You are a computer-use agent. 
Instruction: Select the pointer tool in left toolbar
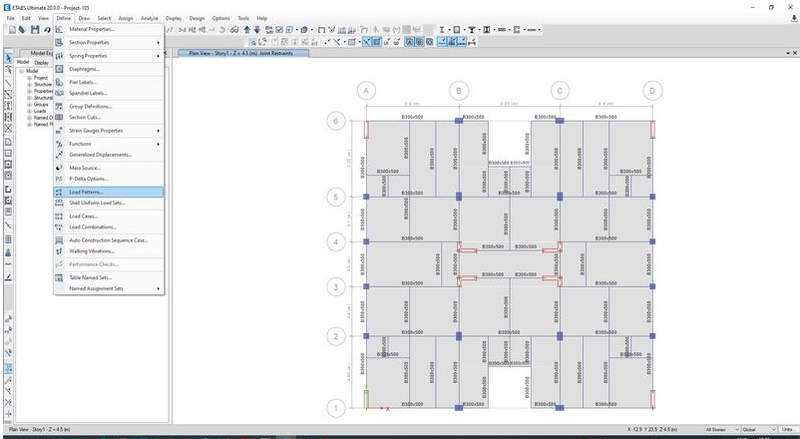click(x=8, y=58)
